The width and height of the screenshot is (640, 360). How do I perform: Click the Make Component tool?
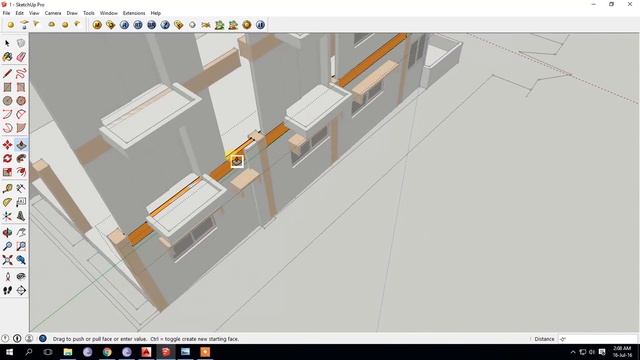click(21, 43)
